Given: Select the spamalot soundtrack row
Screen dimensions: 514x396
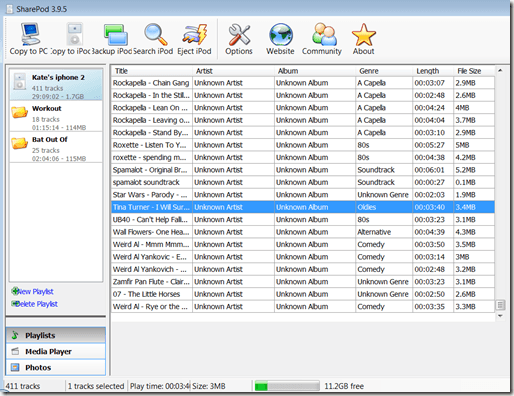Looking at the screenshot, I should click(x=303, y=182).
